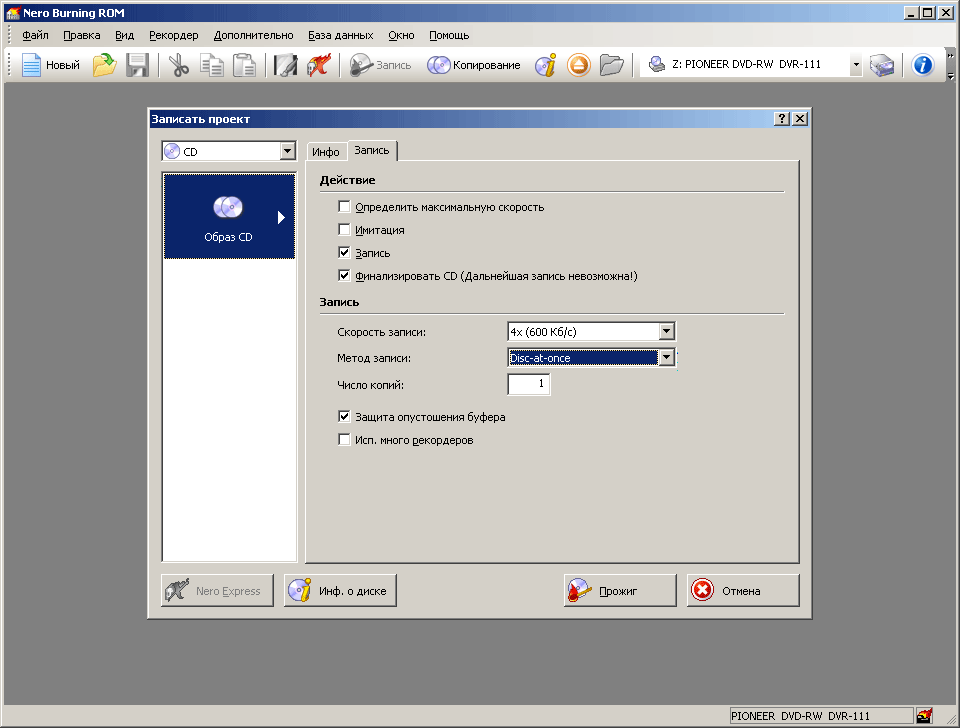The height and width of the screenshot is (728, 960).
Task: Click the dialog question mark help button
Action: [x=782, y=119]
